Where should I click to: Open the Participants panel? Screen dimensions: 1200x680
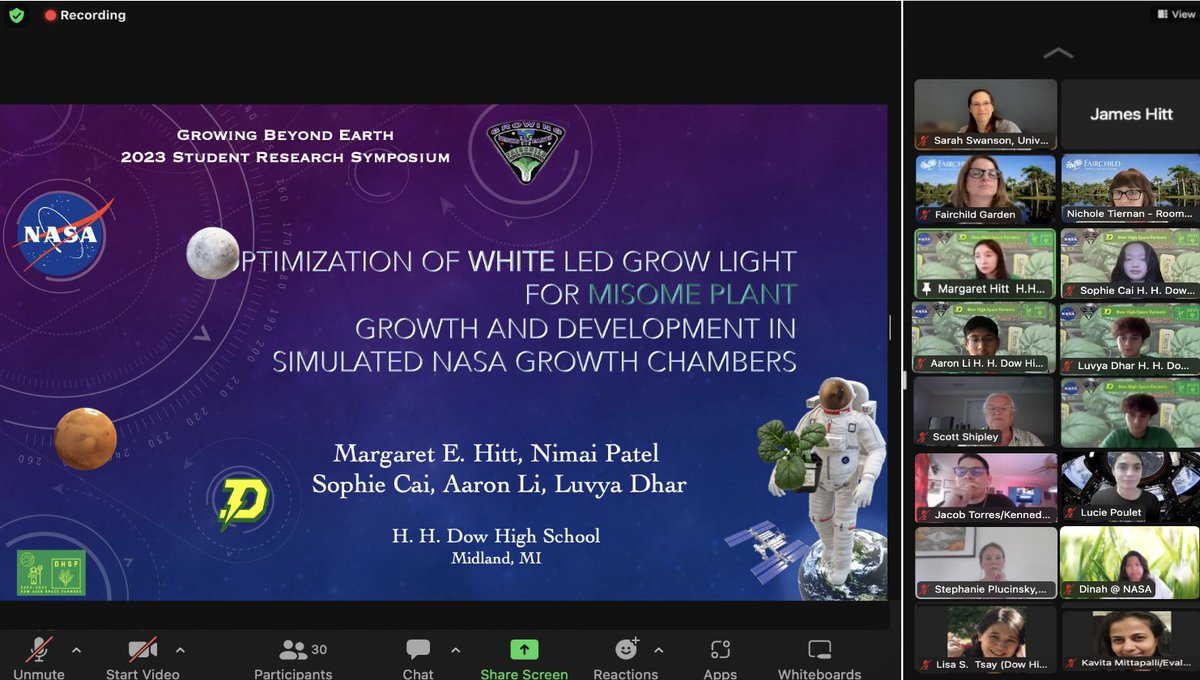click(x=293, y=658)
